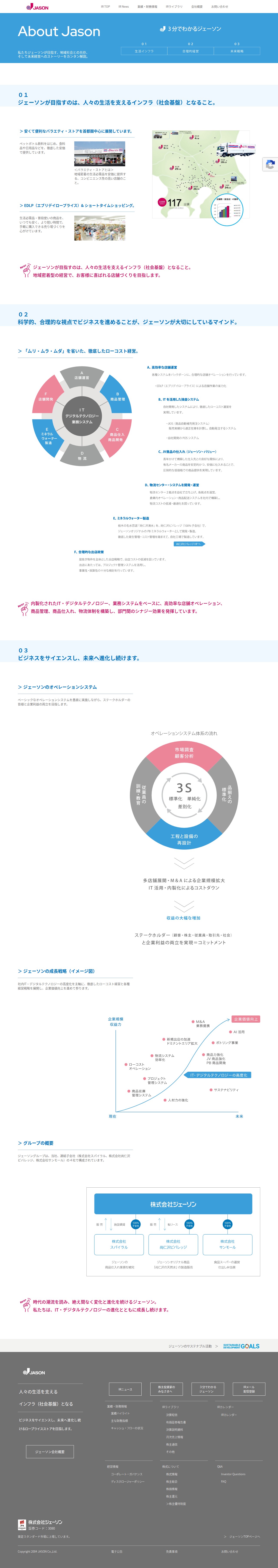Open the reCAPTCHA badge
Screen dimensions: 278x1568
coord(271,164)
